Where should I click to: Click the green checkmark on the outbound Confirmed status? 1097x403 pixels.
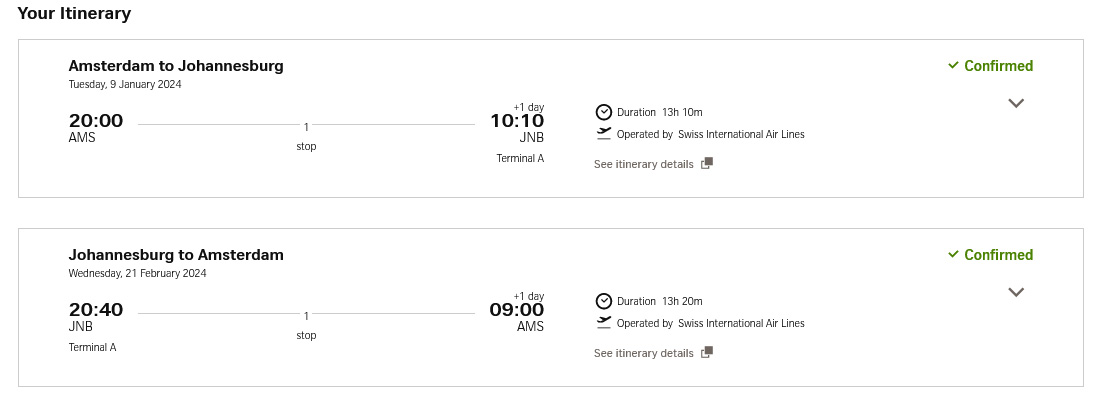click(953, 65)
